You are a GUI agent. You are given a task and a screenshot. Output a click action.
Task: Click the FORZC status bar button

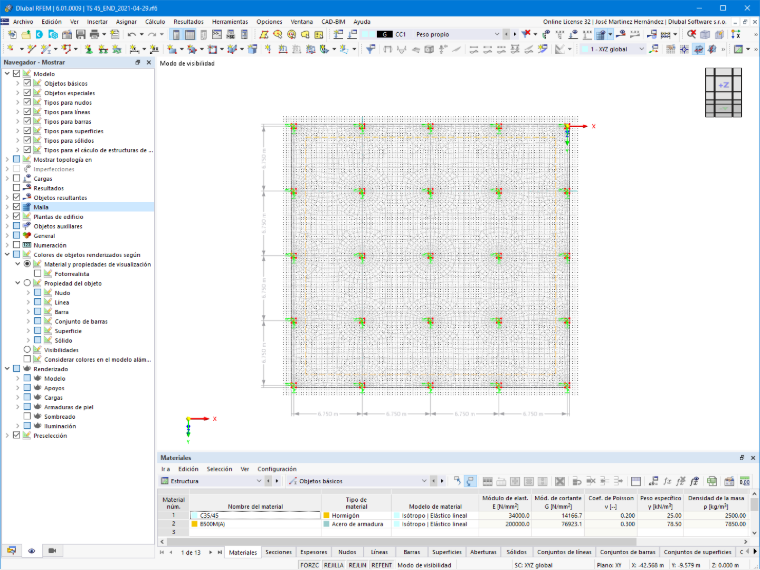309,565
